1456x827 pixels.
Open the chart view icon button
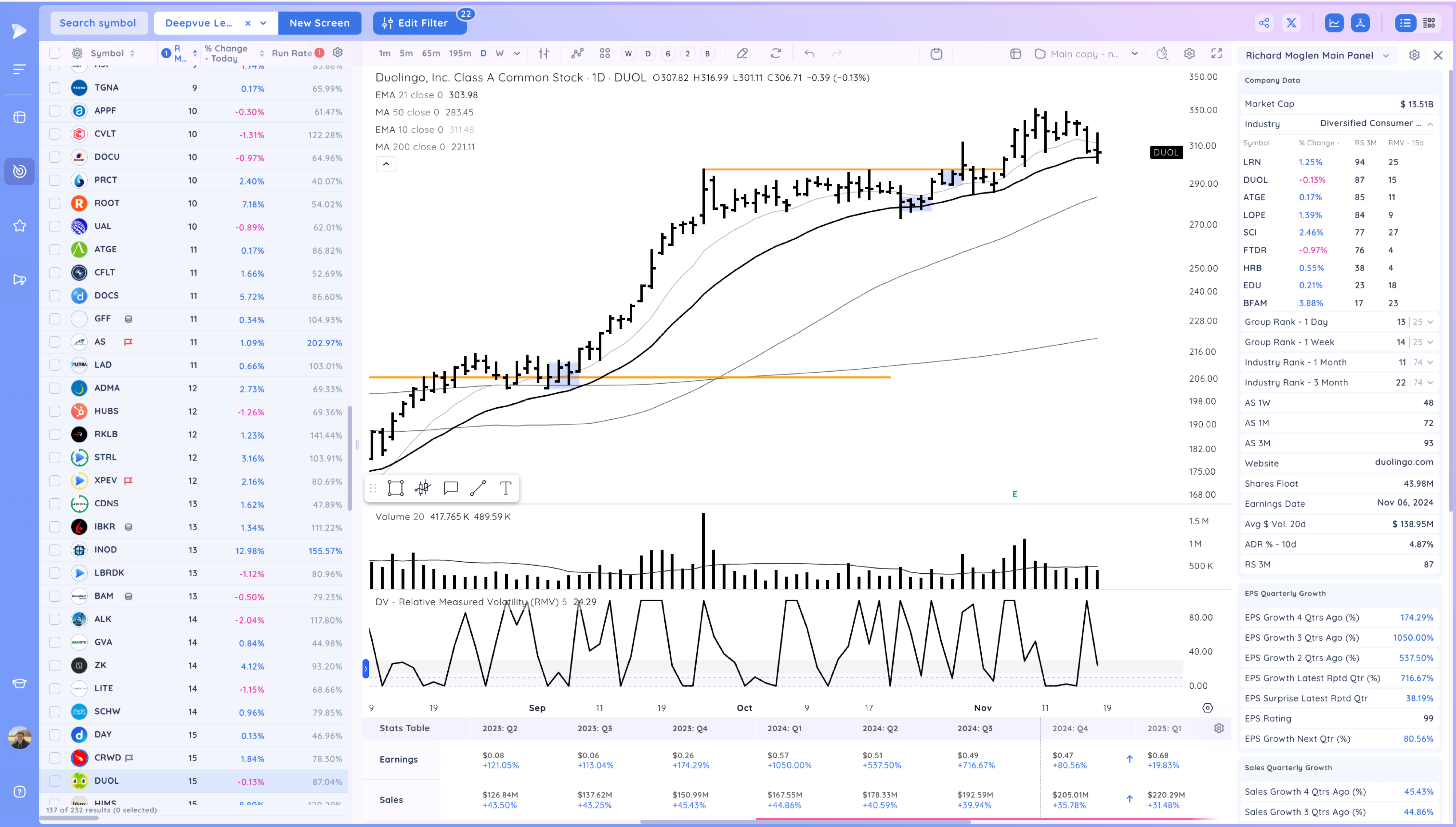click(1334, 23)
